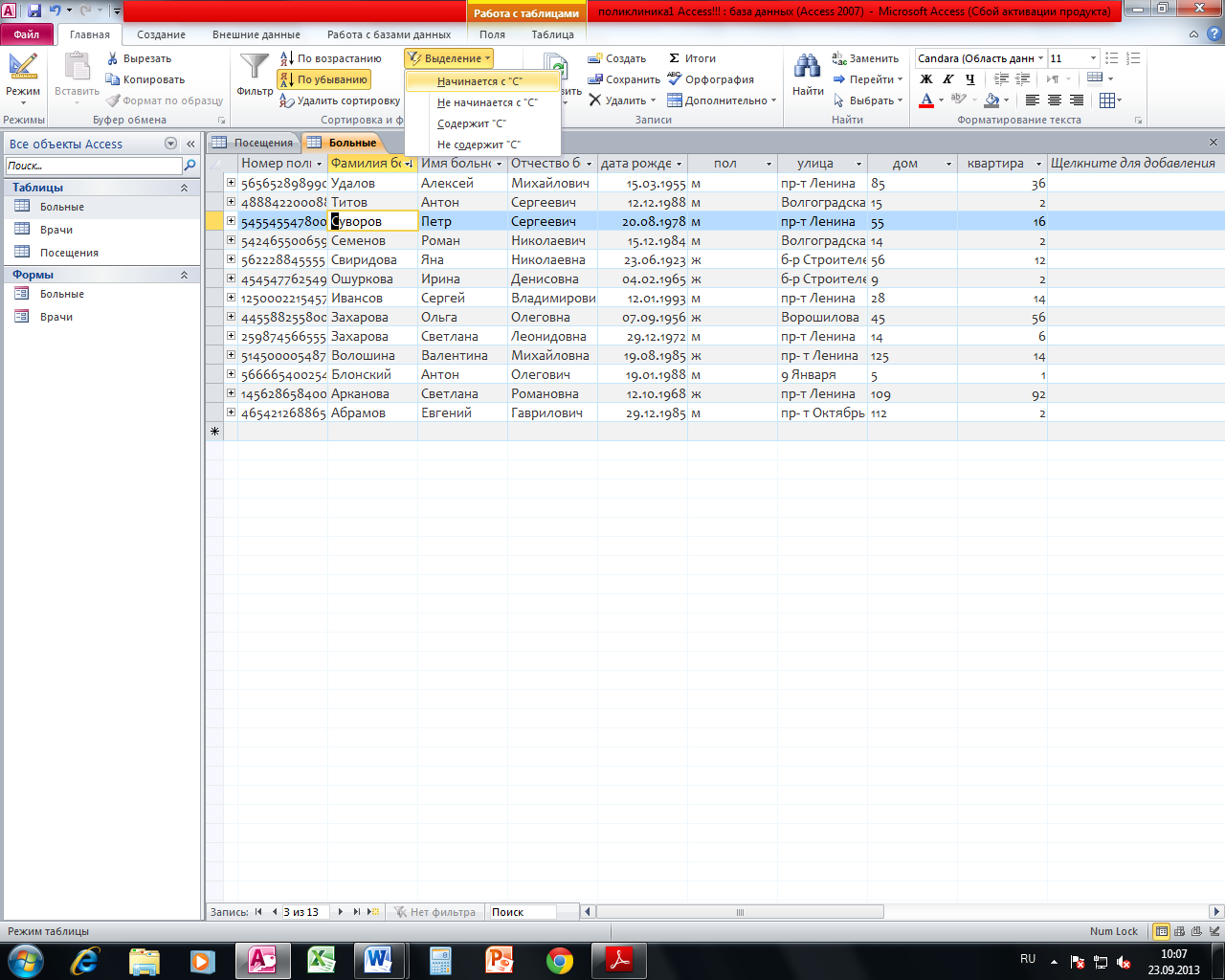Open the улица column filter dropdown

tap(859, 164)
